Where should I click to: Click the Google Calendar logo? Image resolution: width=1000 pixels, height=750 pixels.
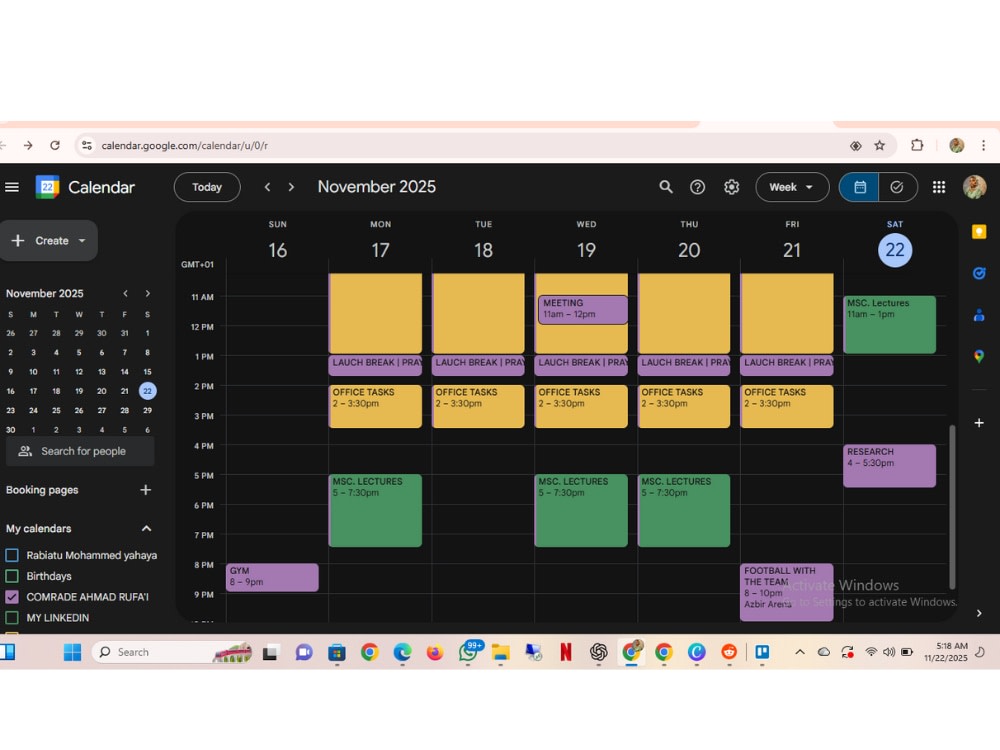point(47,187)
